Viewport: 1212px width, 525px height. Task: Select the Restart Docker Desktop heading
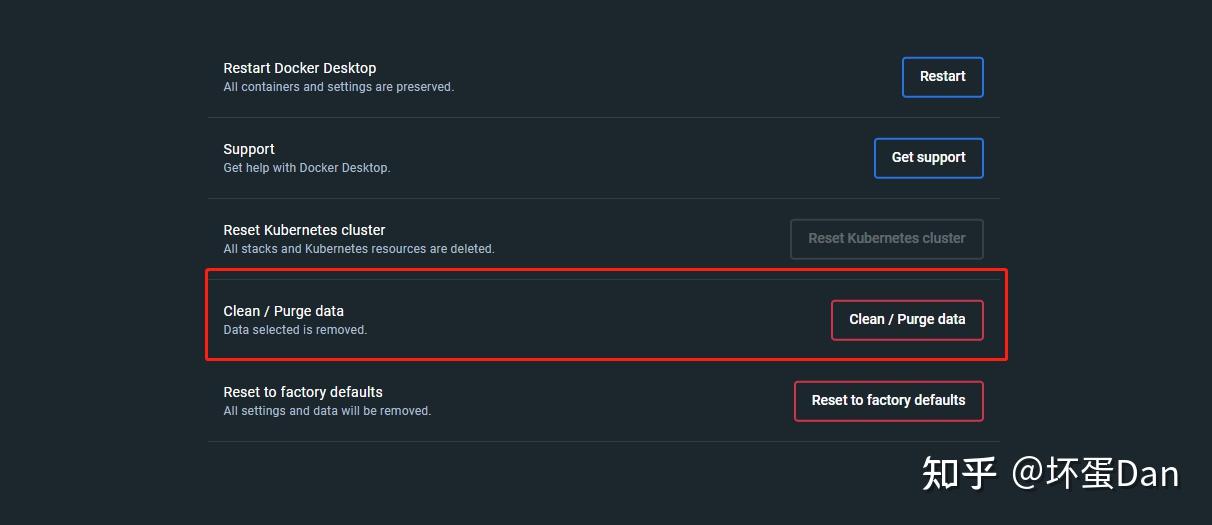299,68
